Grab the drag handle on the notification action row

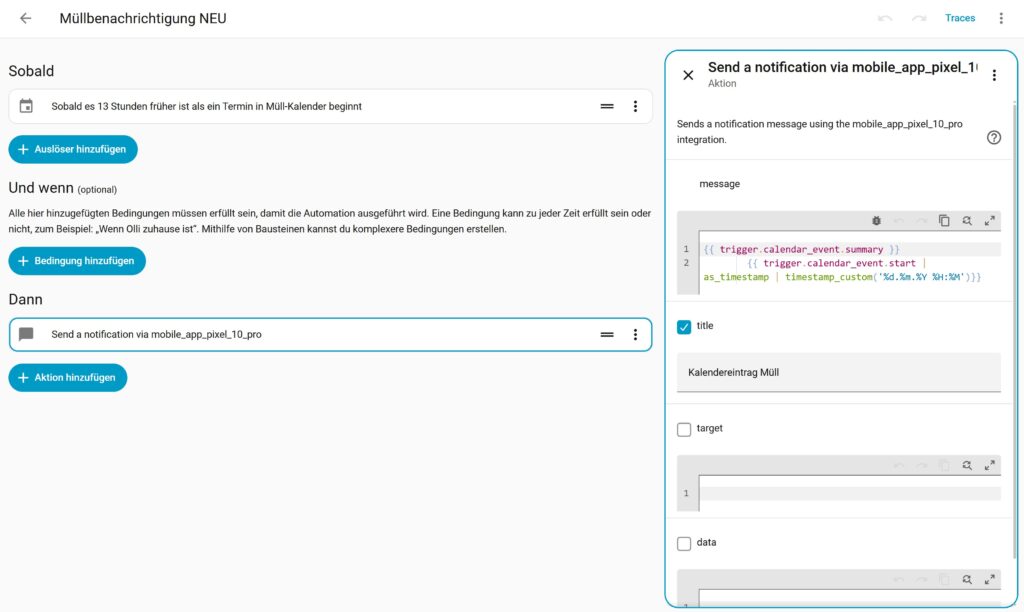607,334
